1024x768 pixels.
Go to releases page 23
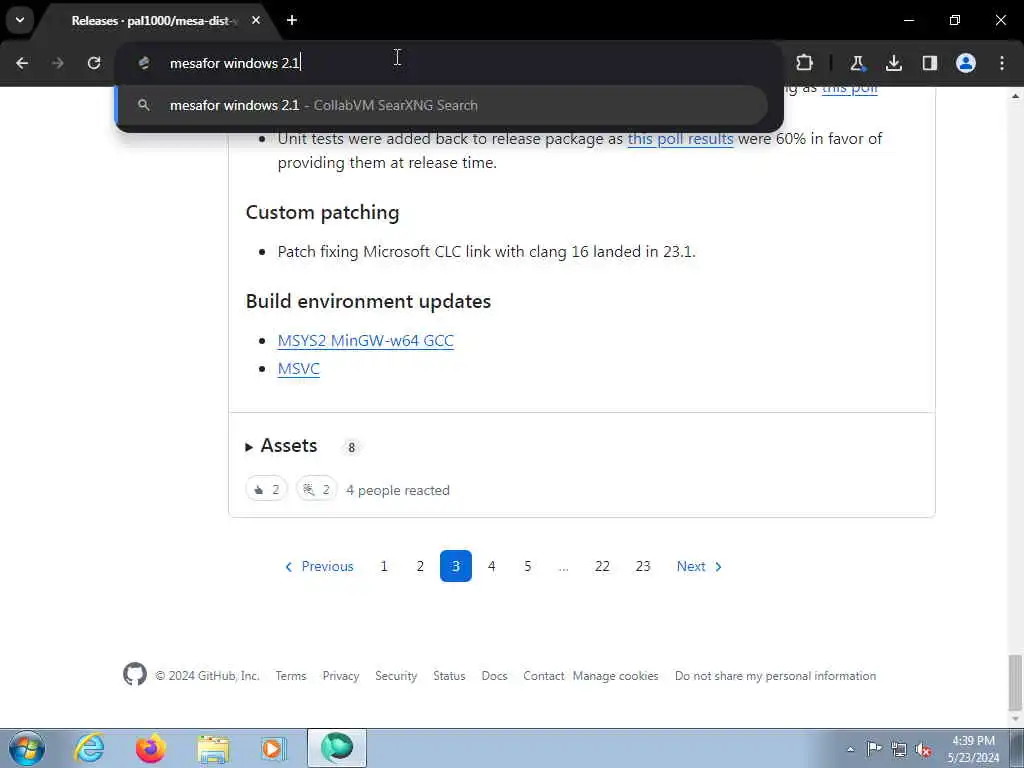(x=643, y=566)
